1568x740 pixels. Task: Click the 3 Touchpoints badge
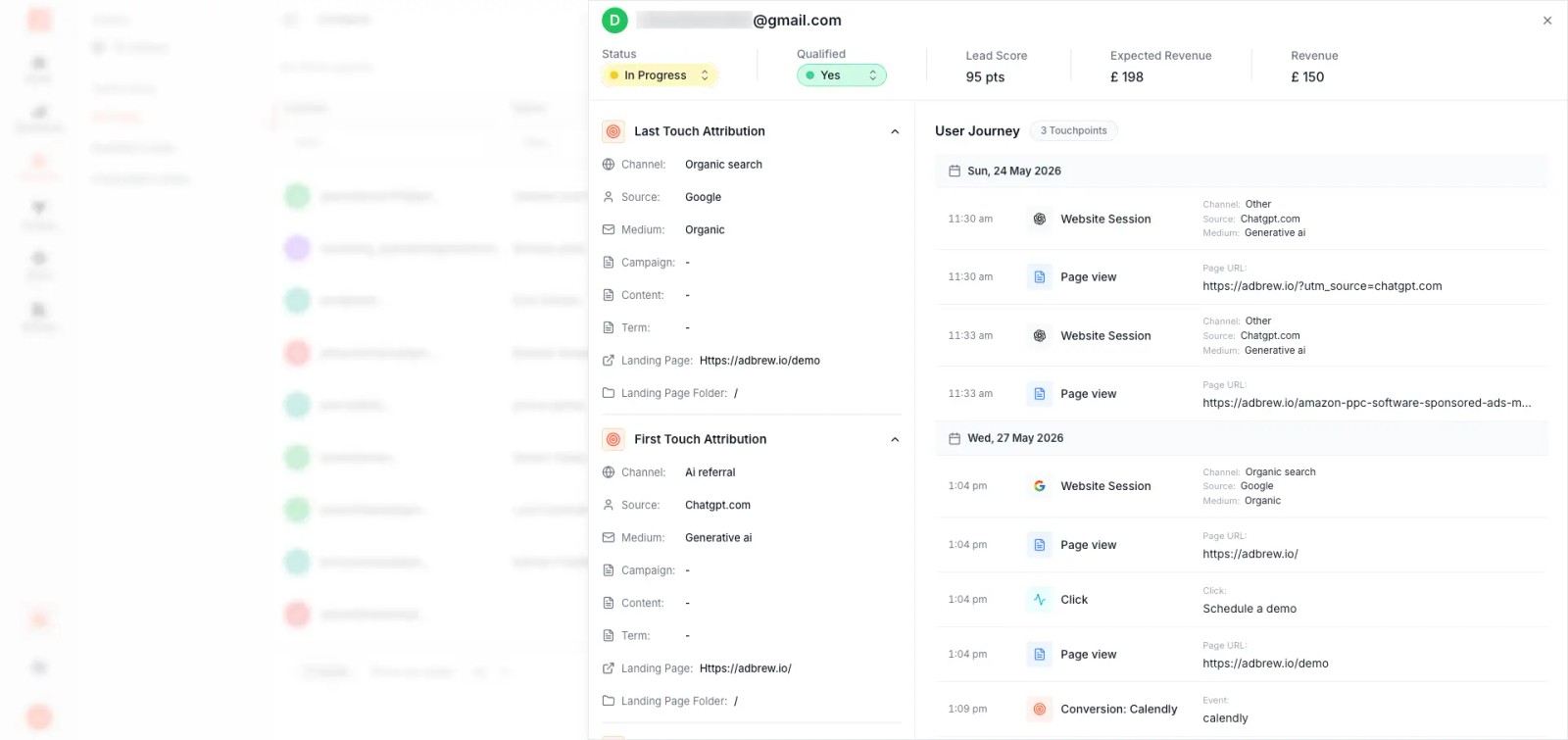[x=1073, y=131]
